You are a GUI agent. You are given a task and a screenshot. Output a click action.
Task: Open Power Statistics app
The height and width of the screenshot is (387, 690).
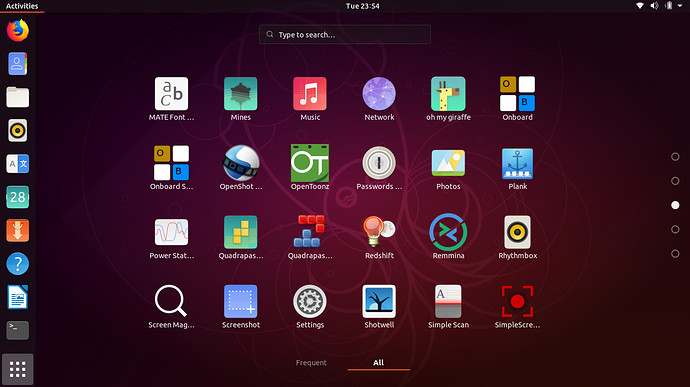point(171,232)
